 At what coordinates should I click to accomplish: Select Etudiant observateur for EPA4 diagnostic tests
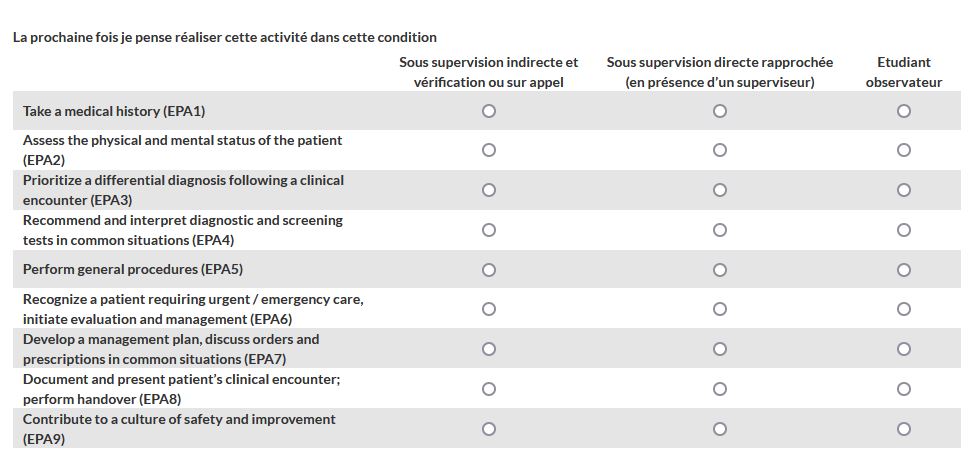pyautogui.click(x=904, y=230)
